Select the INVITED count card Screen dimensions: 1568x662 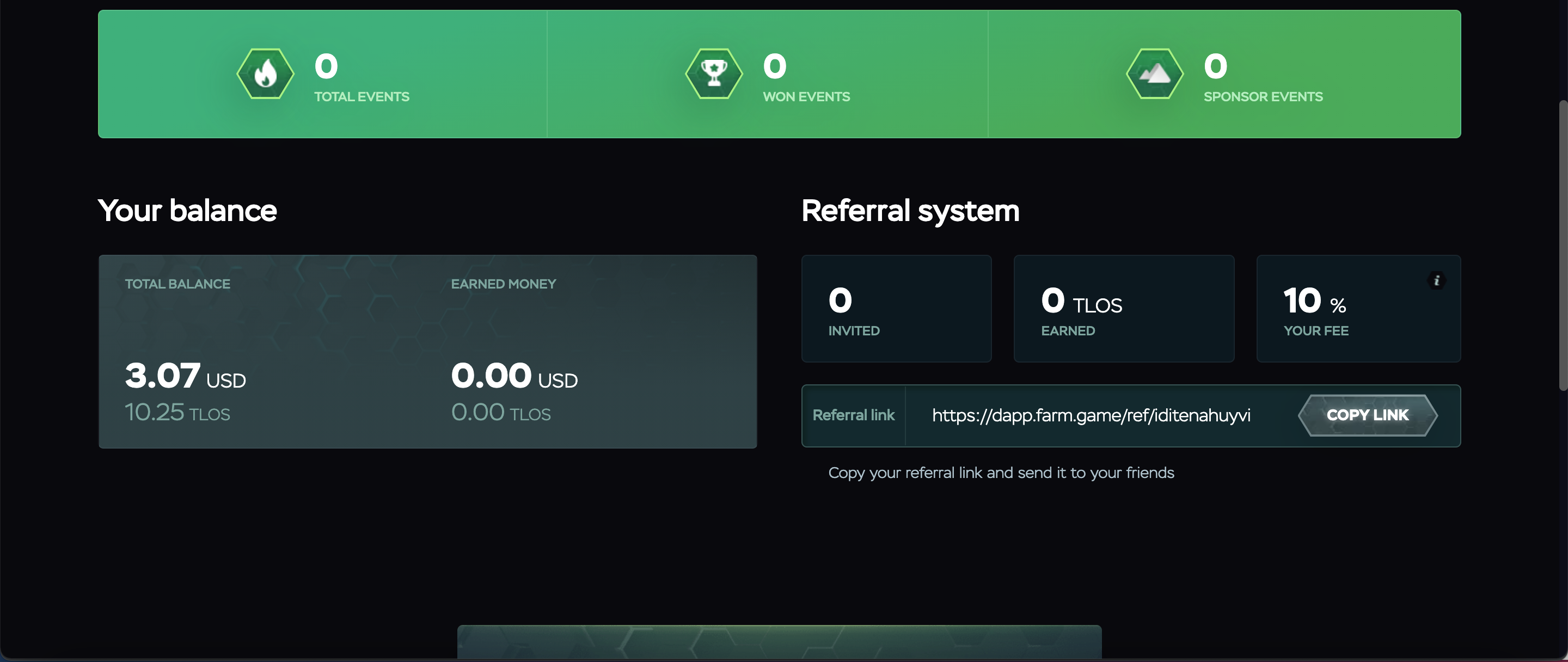pos(897,309)
